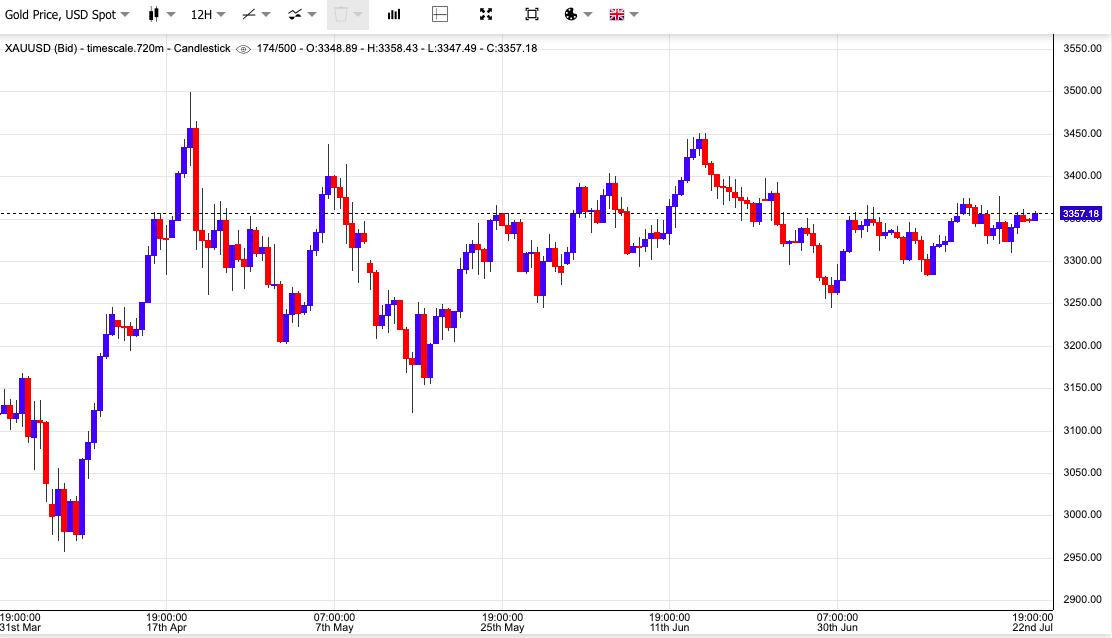Toggle the crosshair grid layout icon
The height and width of the screenshot is (638, 1112).
click(440, 14)
